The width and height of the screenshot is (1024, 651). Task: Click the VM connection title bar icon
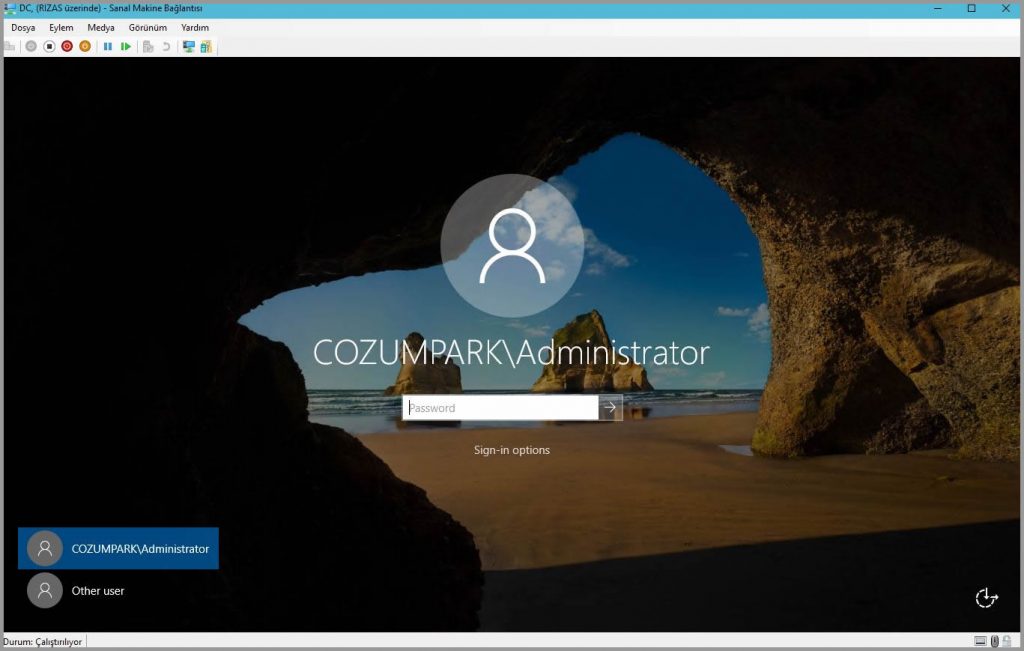[10, 8]
